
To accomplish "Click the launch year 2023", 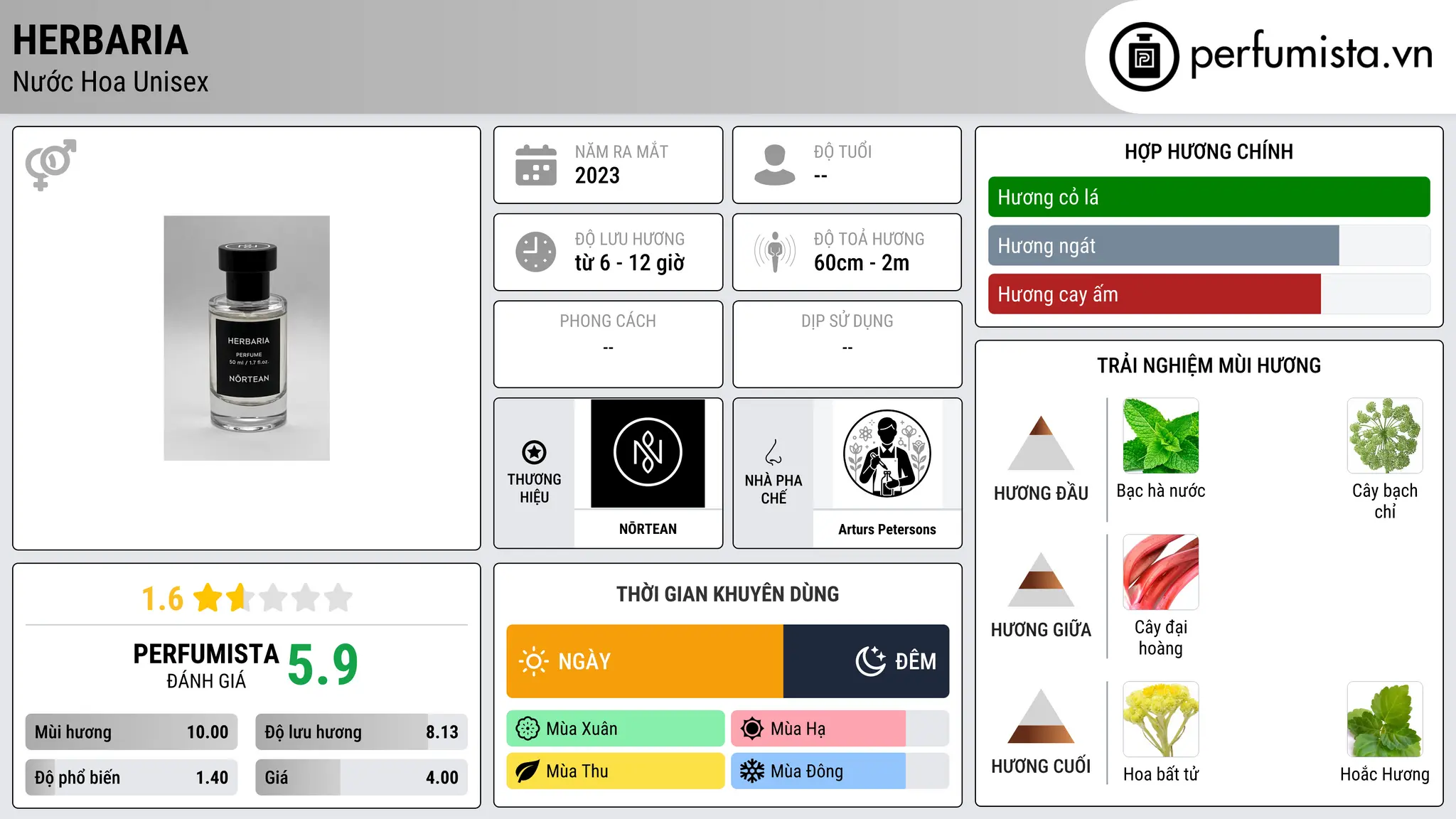I will (597, 176).
